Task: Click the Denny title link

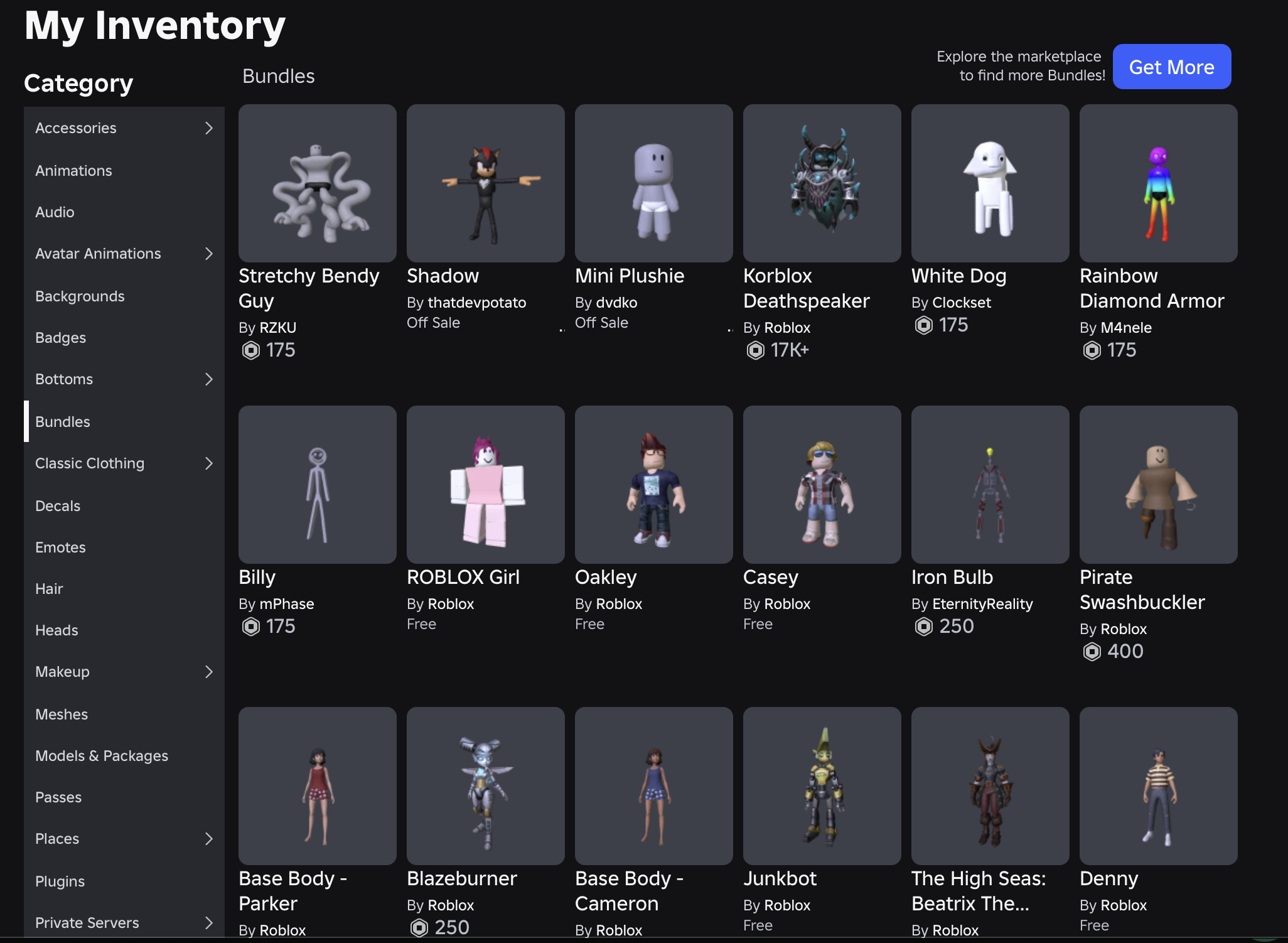Action: (x=1109, y=878)
